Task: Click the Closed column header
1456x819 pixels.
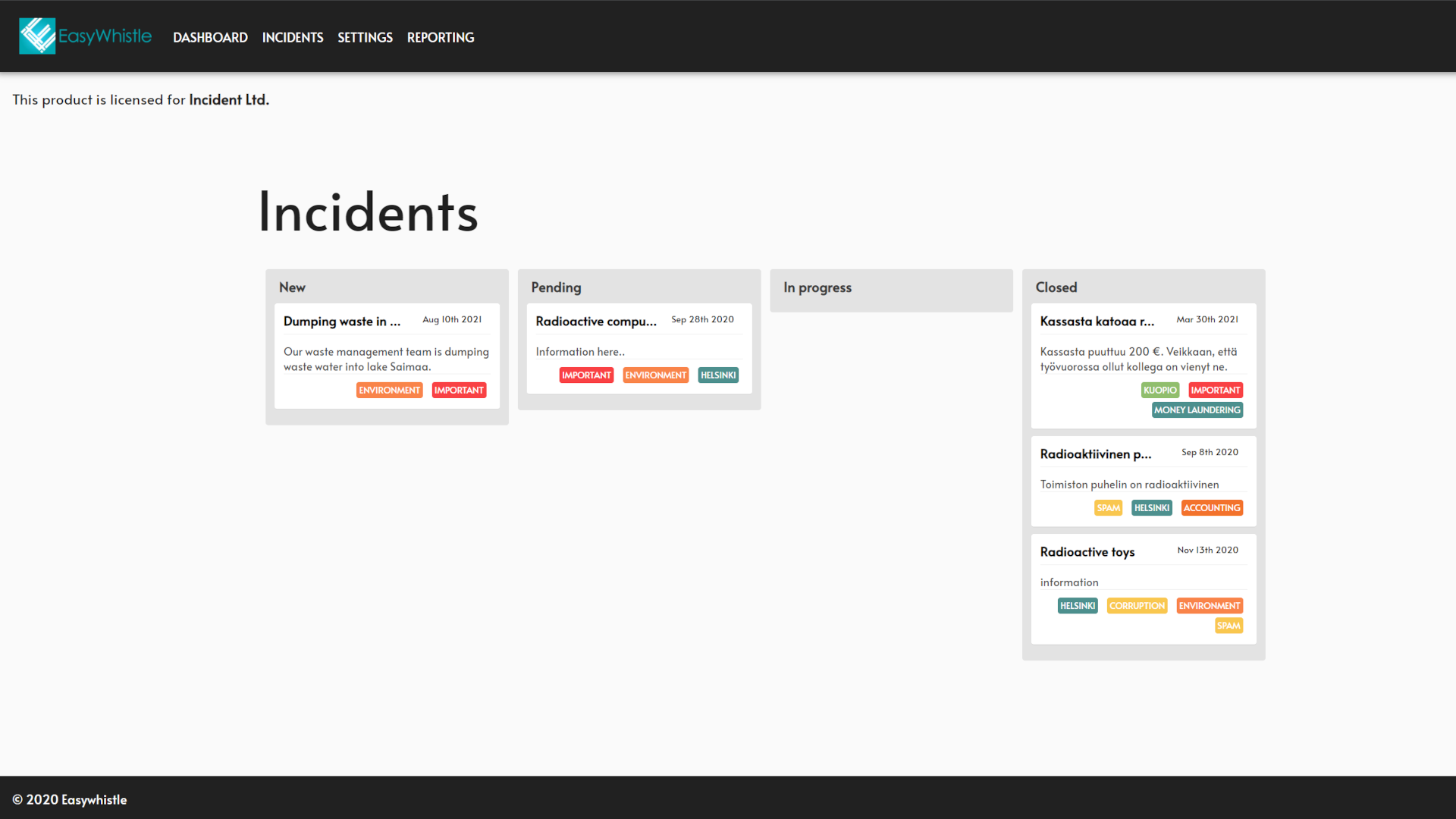Action: 1056,287
